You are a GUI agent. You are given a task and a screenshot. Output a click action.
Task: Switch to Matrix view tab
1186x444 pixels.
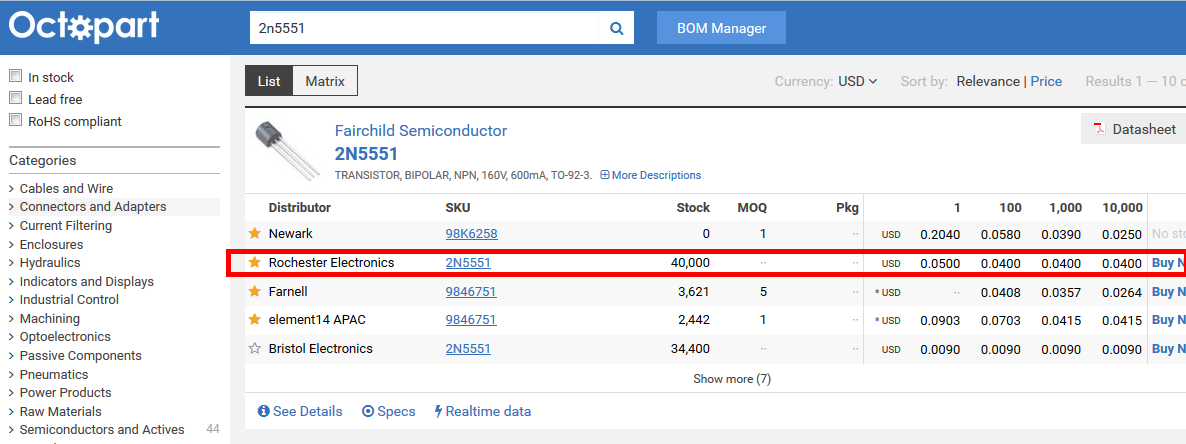(x=325, y=81)
